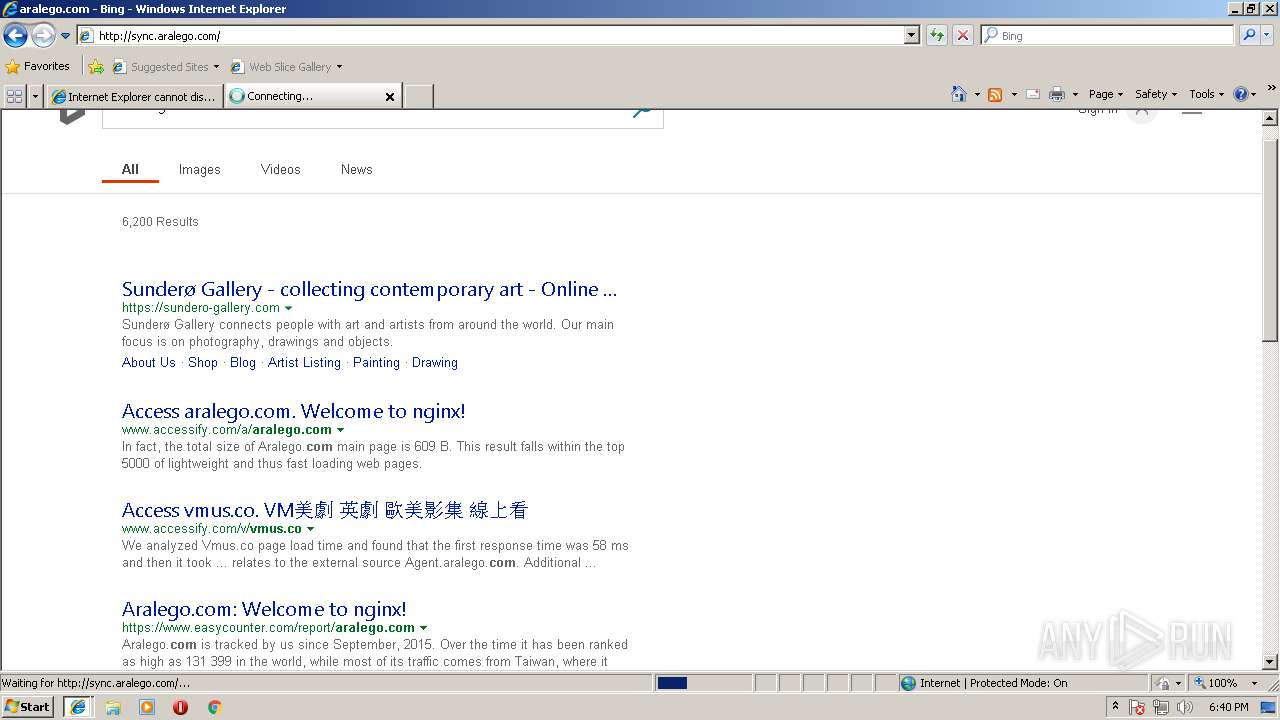Open the Favorites star button

point(37,67)
